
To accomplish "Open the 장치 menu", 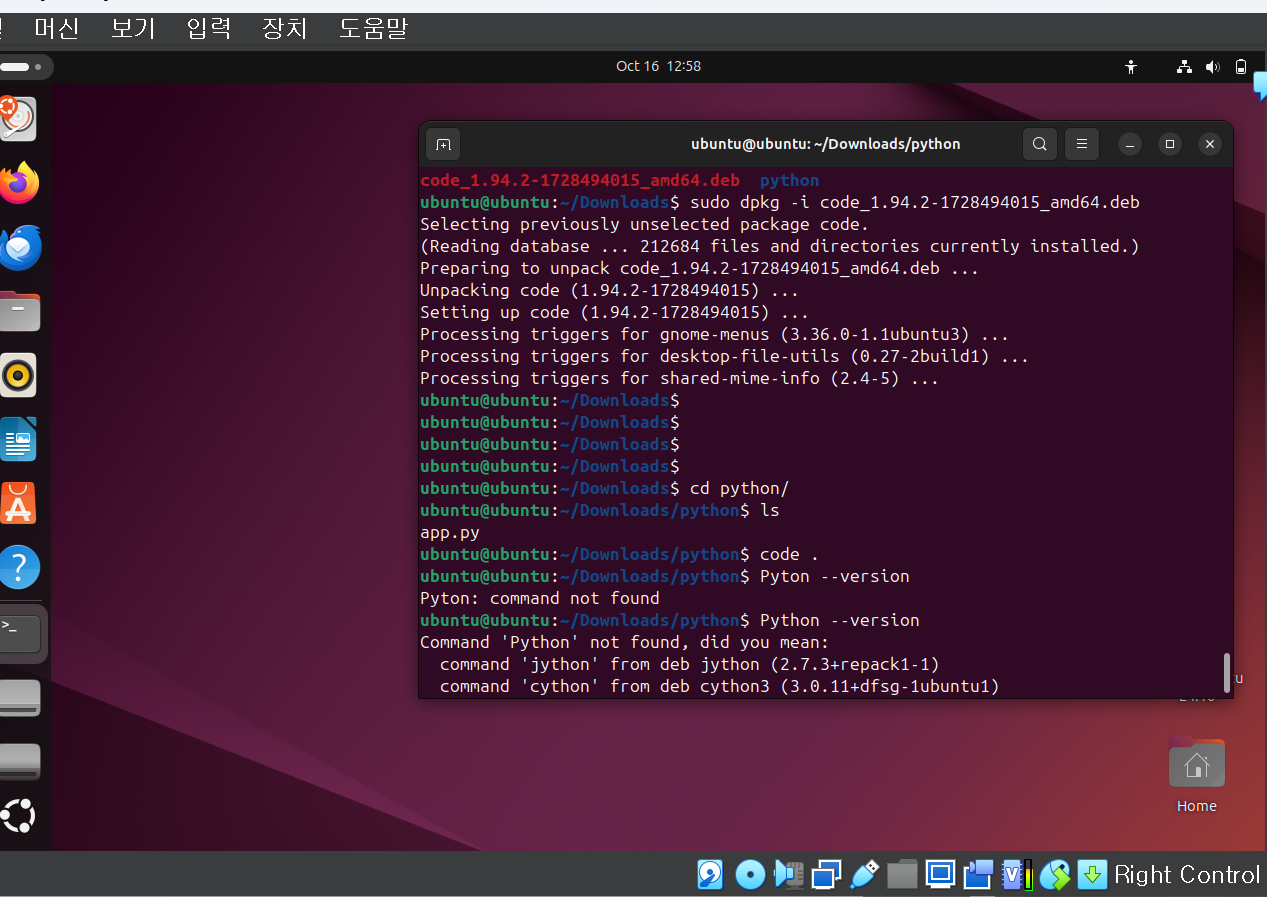I will pyautogui.click(x=285, y=28).
